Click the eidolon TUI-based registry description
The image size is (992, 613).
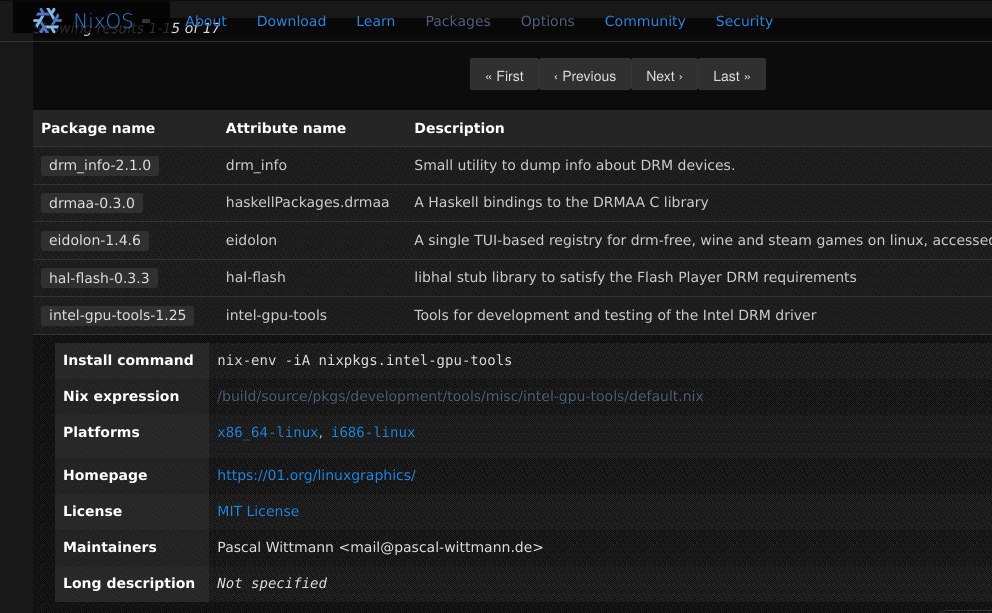(x=702, y=240)
